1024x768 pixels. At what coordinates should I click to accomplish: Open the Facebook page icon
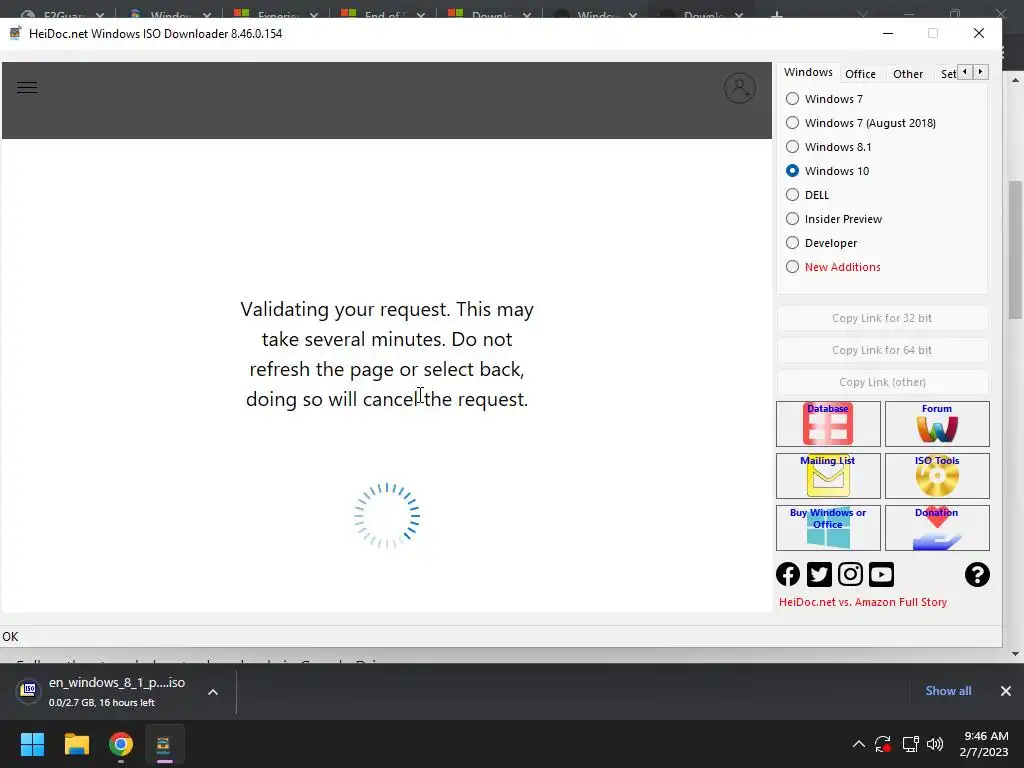[x=788, y=575]
